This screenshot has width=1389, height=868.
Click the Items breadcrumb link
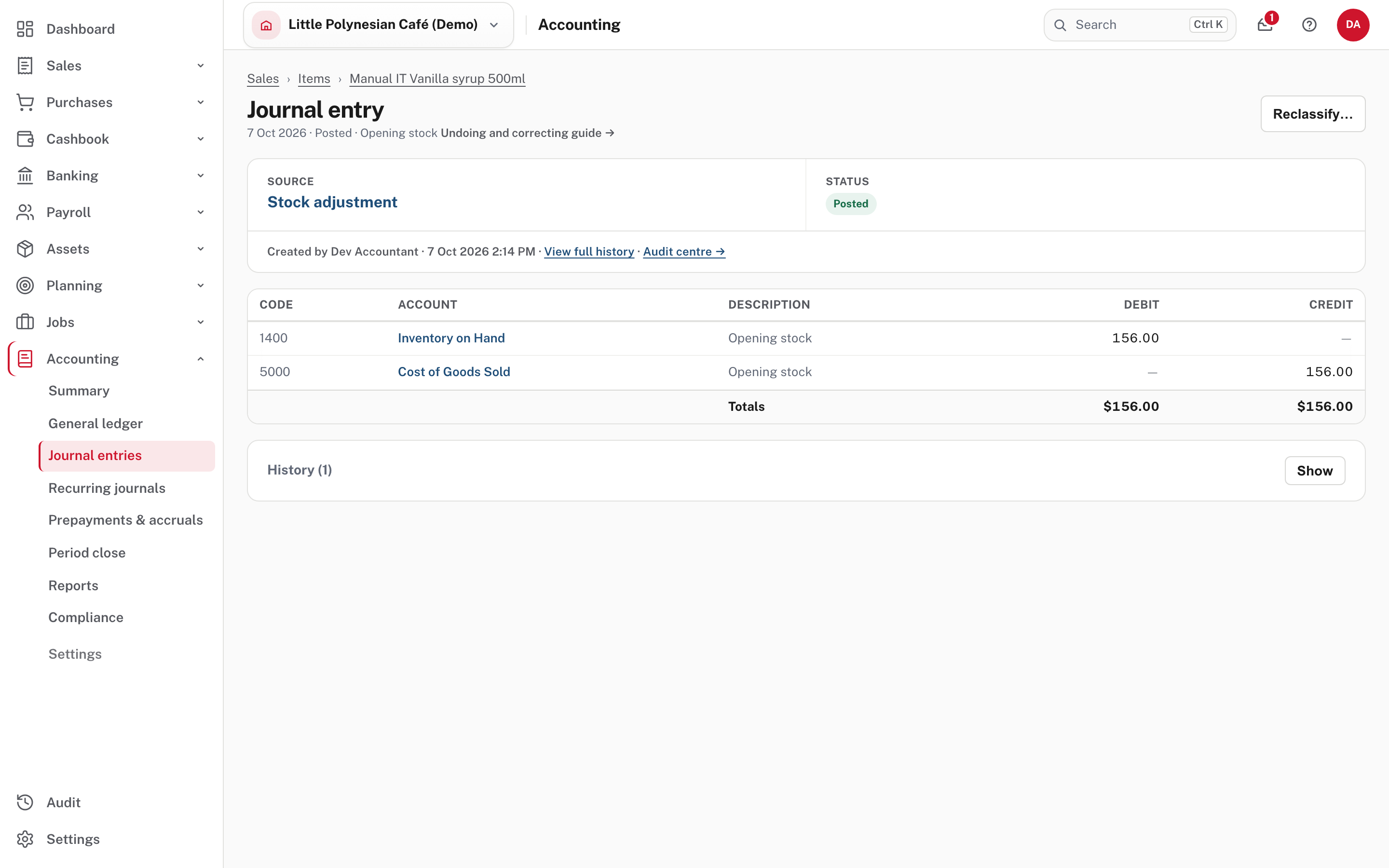point(314,79)
